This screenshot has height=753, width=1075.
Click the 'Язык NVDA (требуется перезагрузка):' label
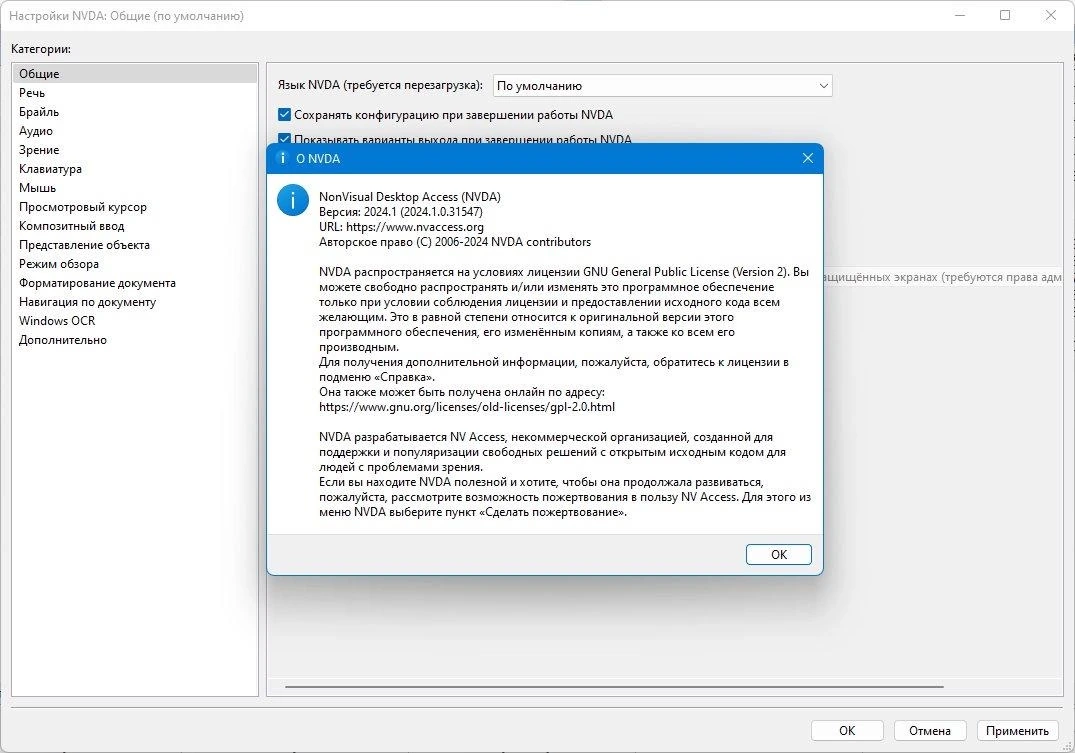pyautogui.click(x=380, y=85)
